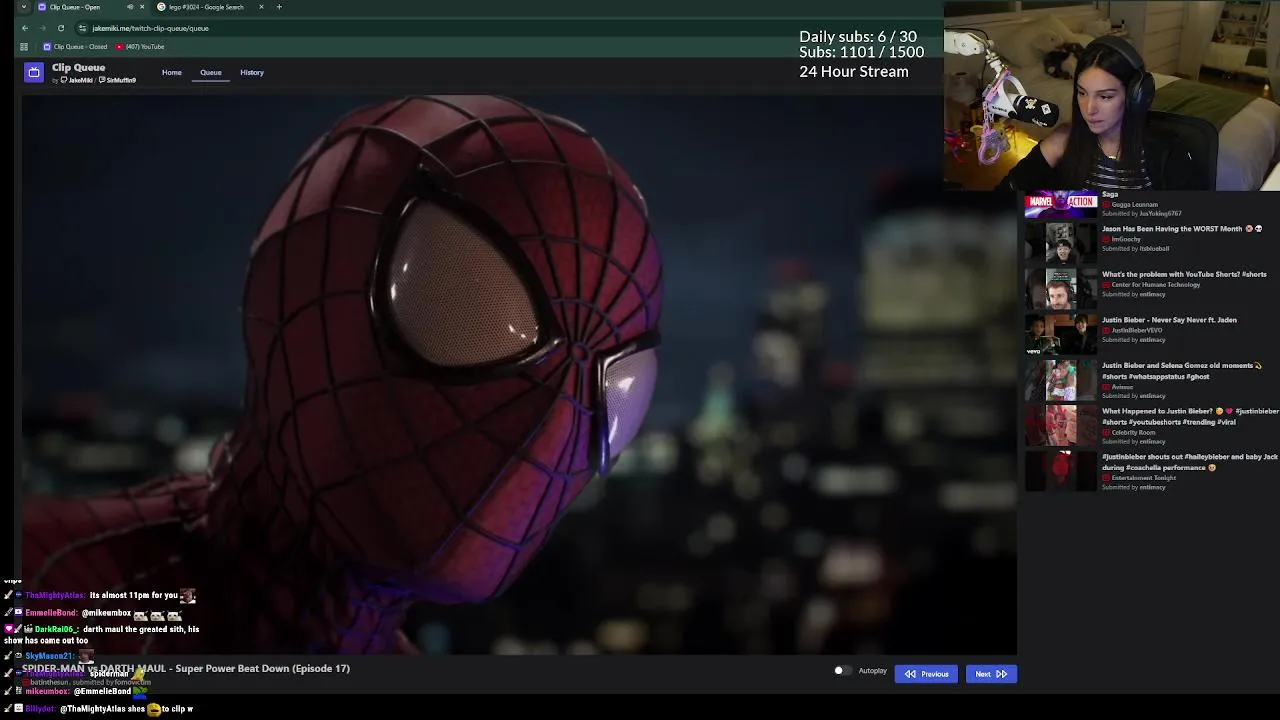Open Justin Bieber and Selena Gomez thumbnail
Screen dimensions: 1280x720
tap(1061, 380)
